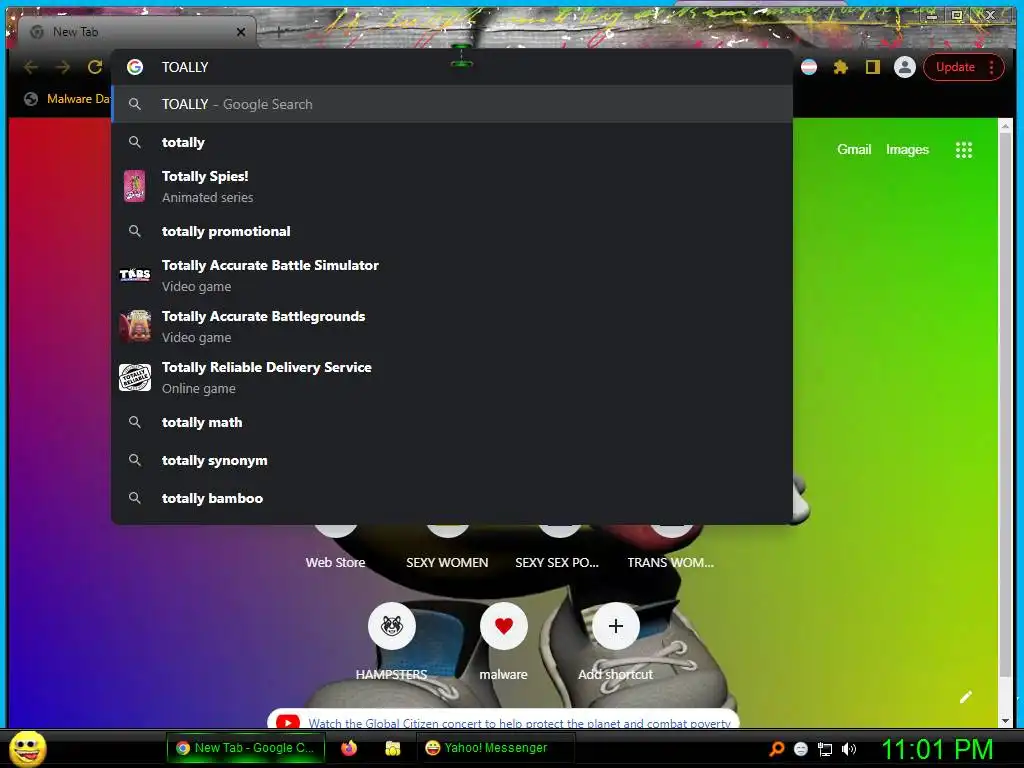Screen dimensions: 1024x768
Task: Click the Google logo in address bar
Action: (x=135, y=67)
